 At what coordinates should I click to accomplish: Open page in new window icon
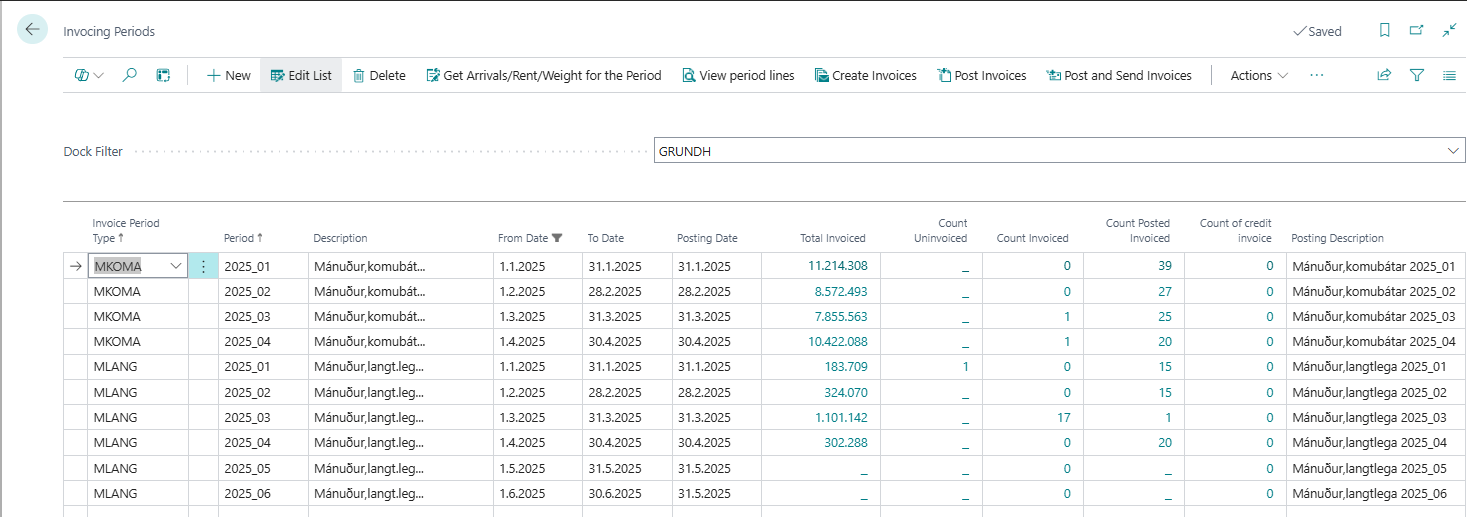click(1416, 31)
